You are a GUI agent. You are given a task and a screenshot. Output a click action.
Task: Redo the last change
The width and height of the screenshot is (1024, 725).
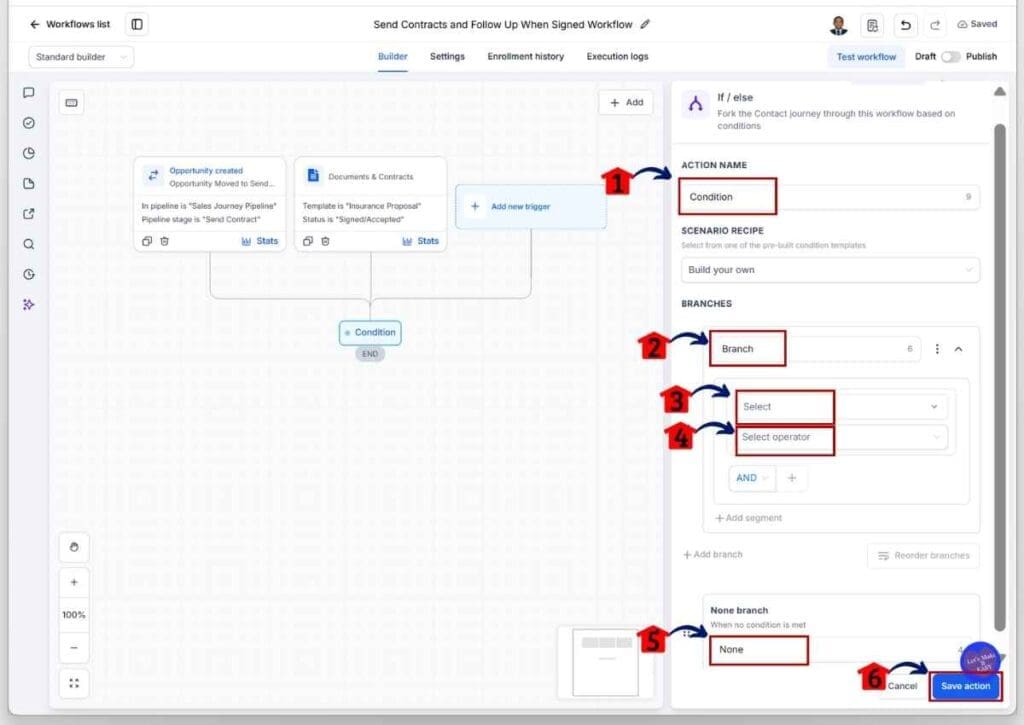coord(935,25)
